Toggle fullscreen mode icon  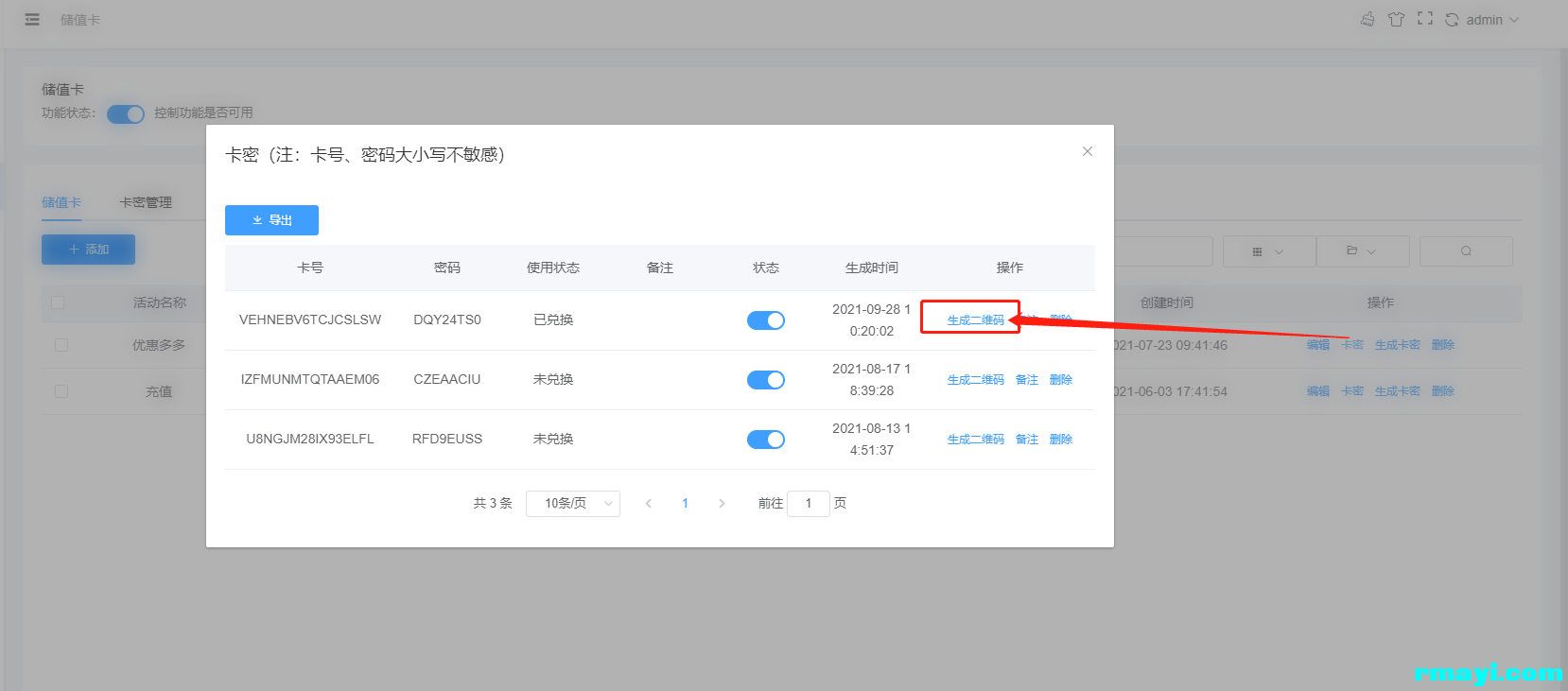pyautogui.click(x=1425, y=19)
